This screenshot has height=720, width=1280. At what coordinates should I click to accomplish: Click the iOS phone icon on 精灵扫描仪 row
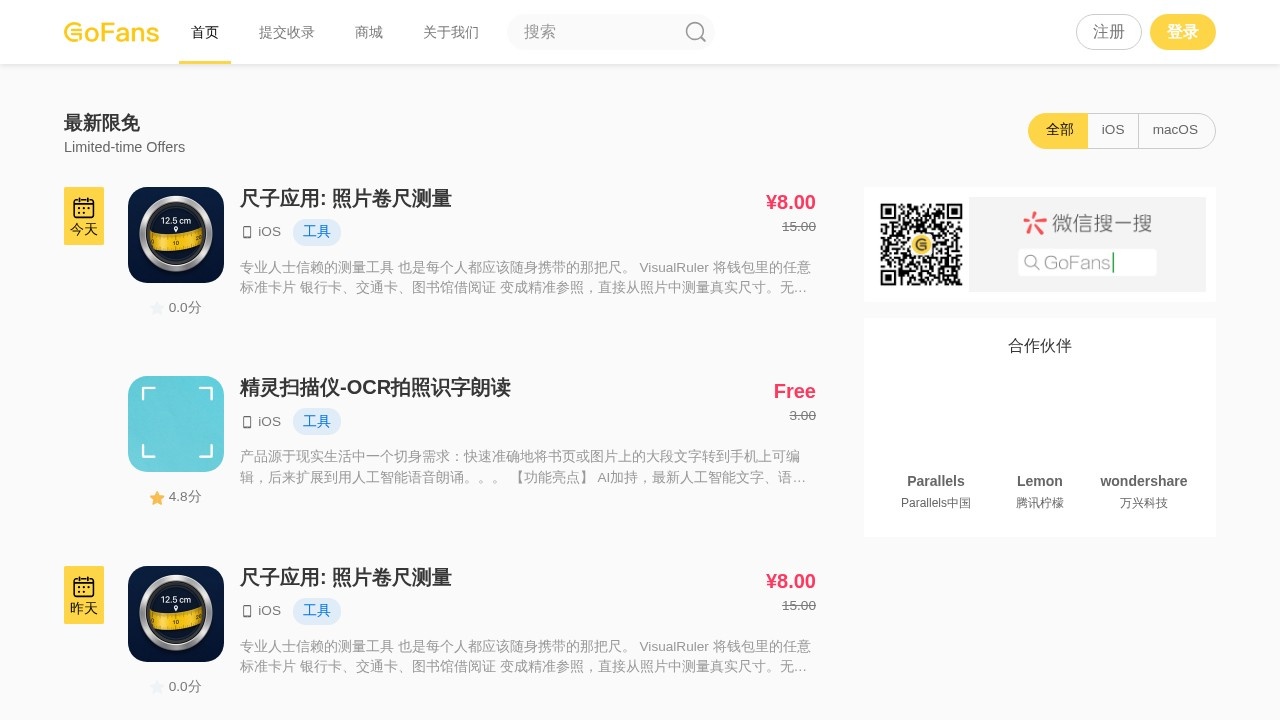coord(247,422)
